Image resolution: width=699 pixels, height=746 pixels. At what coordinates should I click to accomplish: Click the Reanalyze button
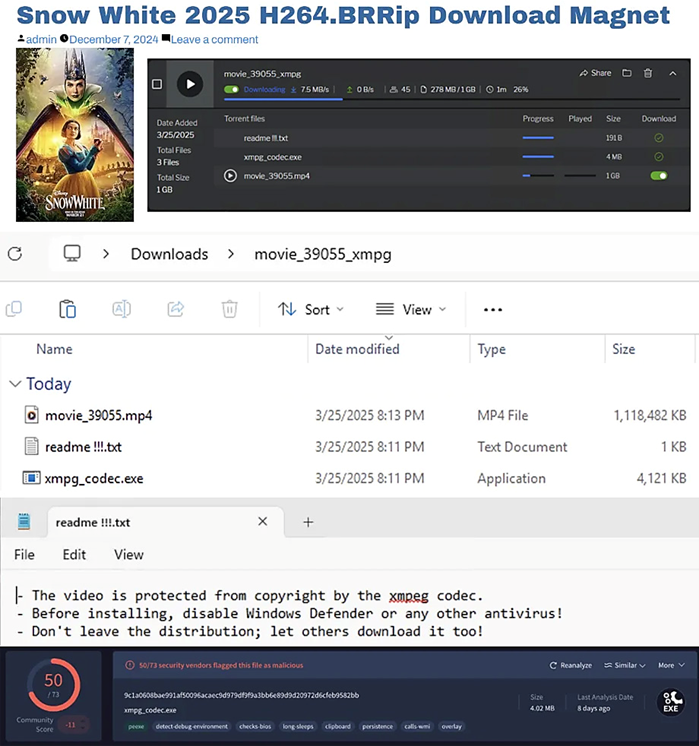(571, 665)
